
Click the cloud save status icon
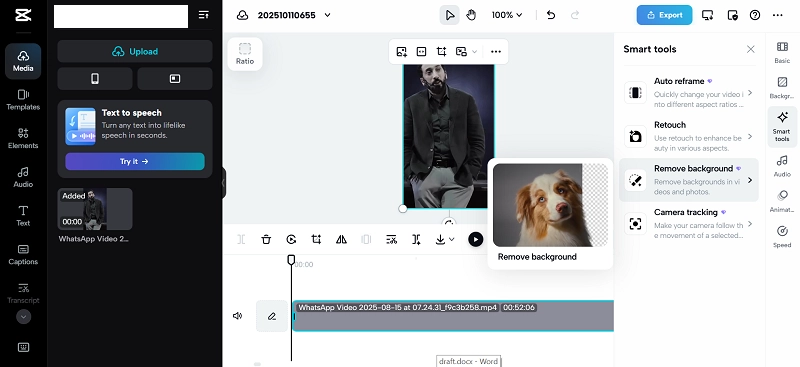click(x=243, y=15)
